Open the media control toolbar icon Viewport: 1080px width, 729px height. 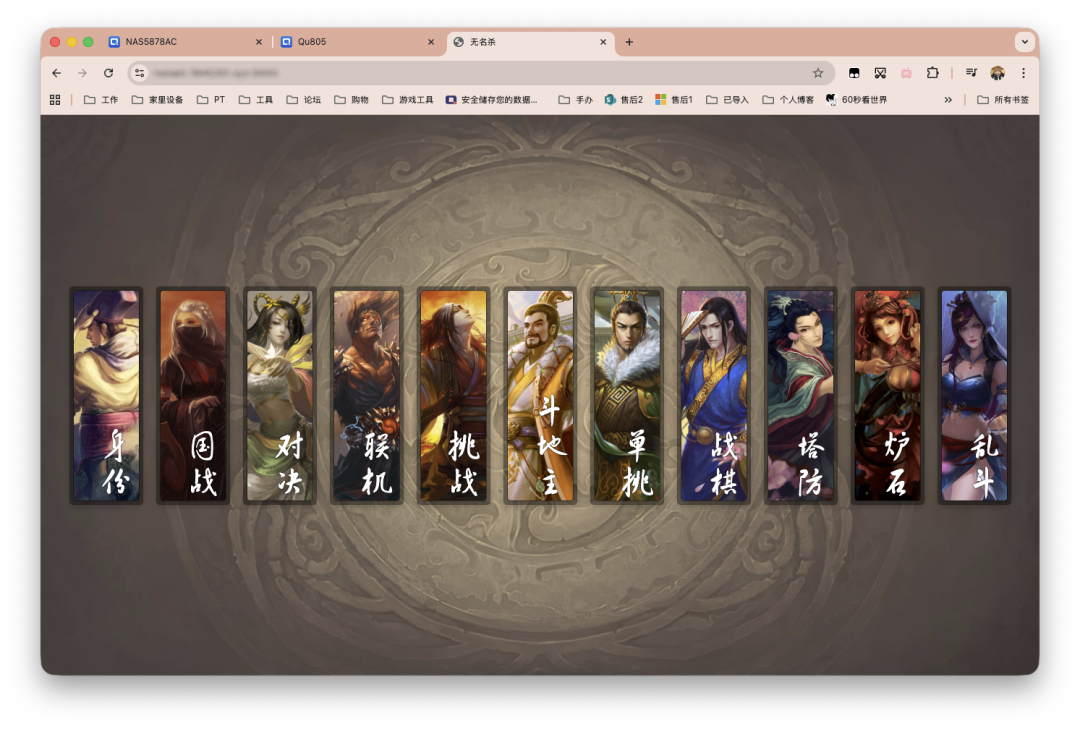coord(971,73)
